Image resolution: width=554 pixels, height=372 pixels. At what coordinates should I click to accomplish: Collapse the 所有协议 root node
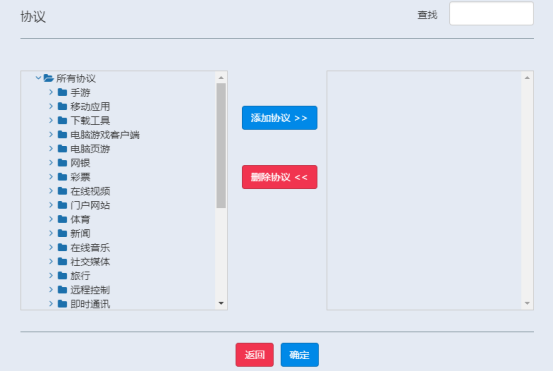[38, 78]
